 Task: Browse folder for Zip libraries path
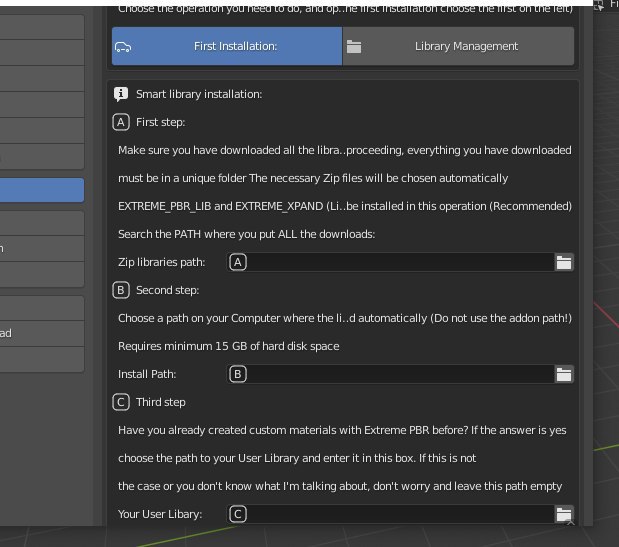click(x=564, y=262)
